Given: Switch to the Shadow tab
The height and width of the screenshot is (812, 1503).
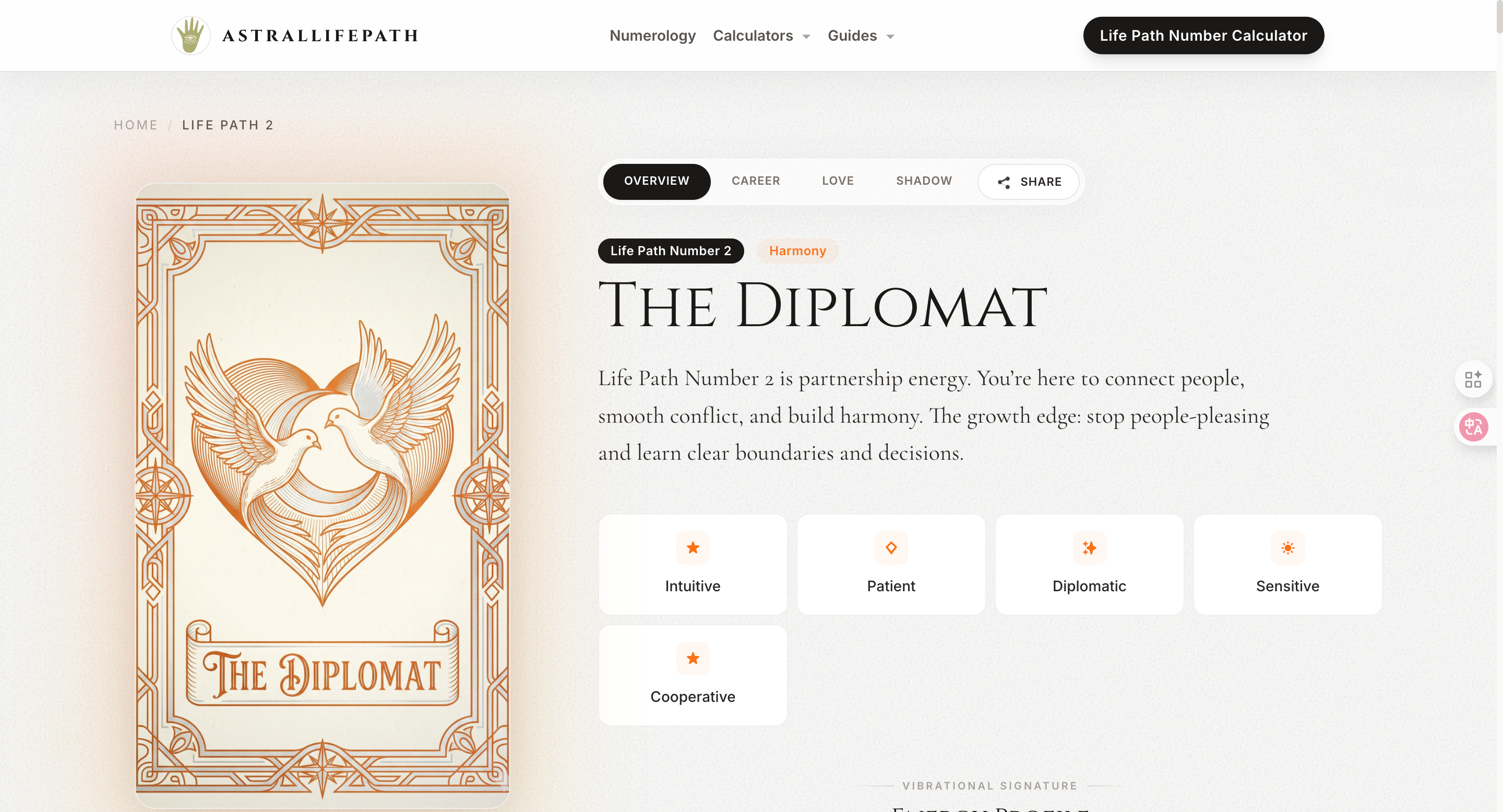Looking at the screenshot, I should point(924,181).
